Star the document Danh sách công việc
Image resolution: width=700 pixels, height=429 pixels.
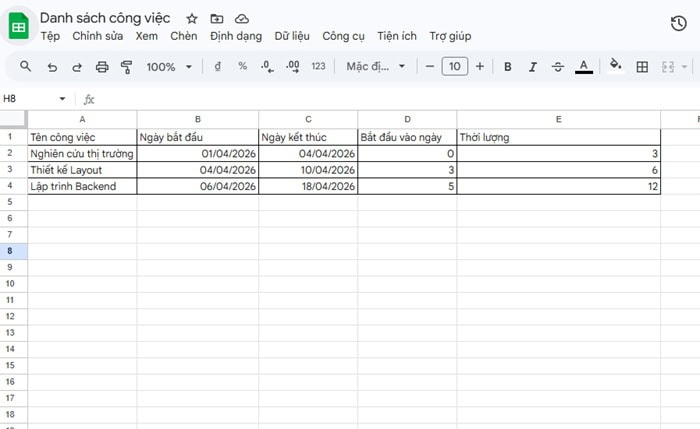(x=192, y=19)
